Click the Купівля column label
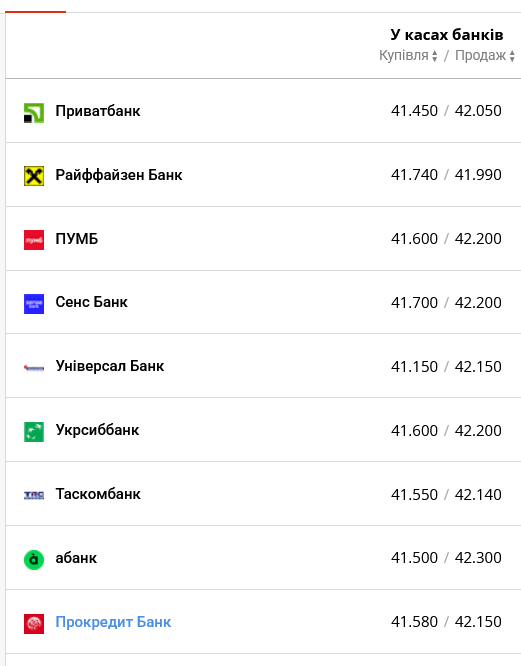This screenshot has height=666, width=521. (404, 55)
